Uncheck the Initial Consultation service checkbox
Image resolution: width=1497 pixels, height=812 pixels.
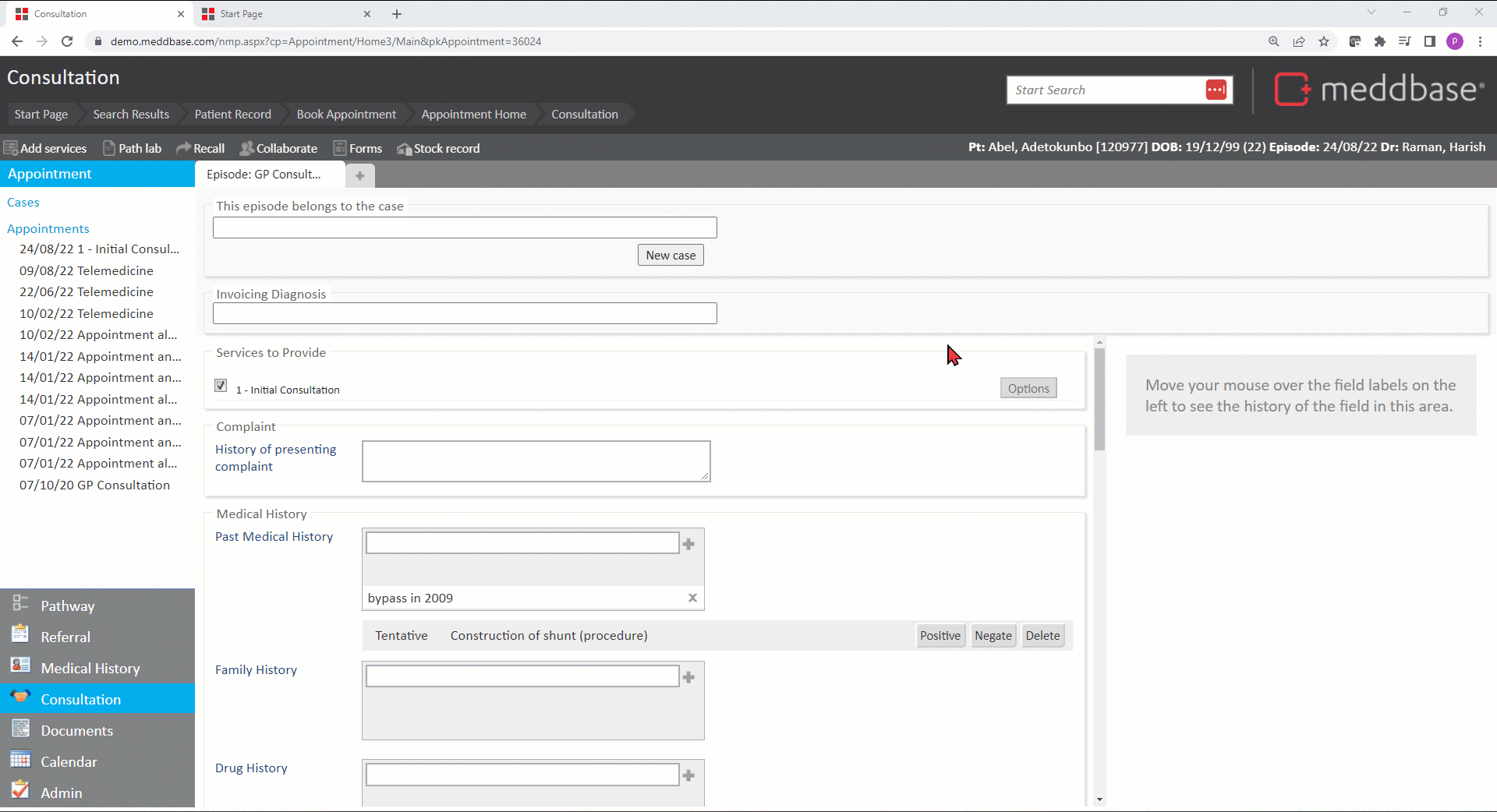click(221, 386)
